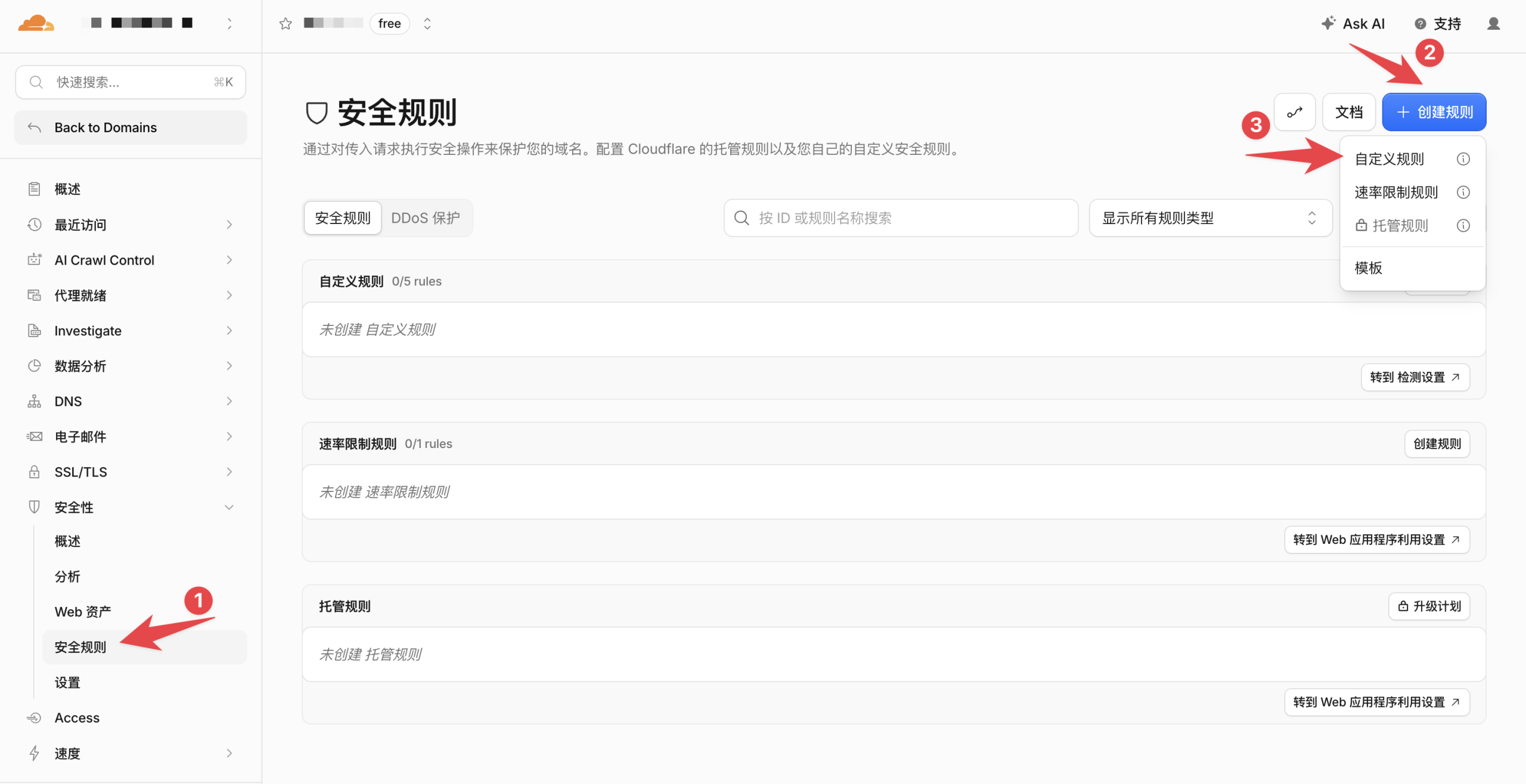The height and width of the screenshot is (784, 1526).
Task: Open the domain selector up-down arrows
Action: 427,24
